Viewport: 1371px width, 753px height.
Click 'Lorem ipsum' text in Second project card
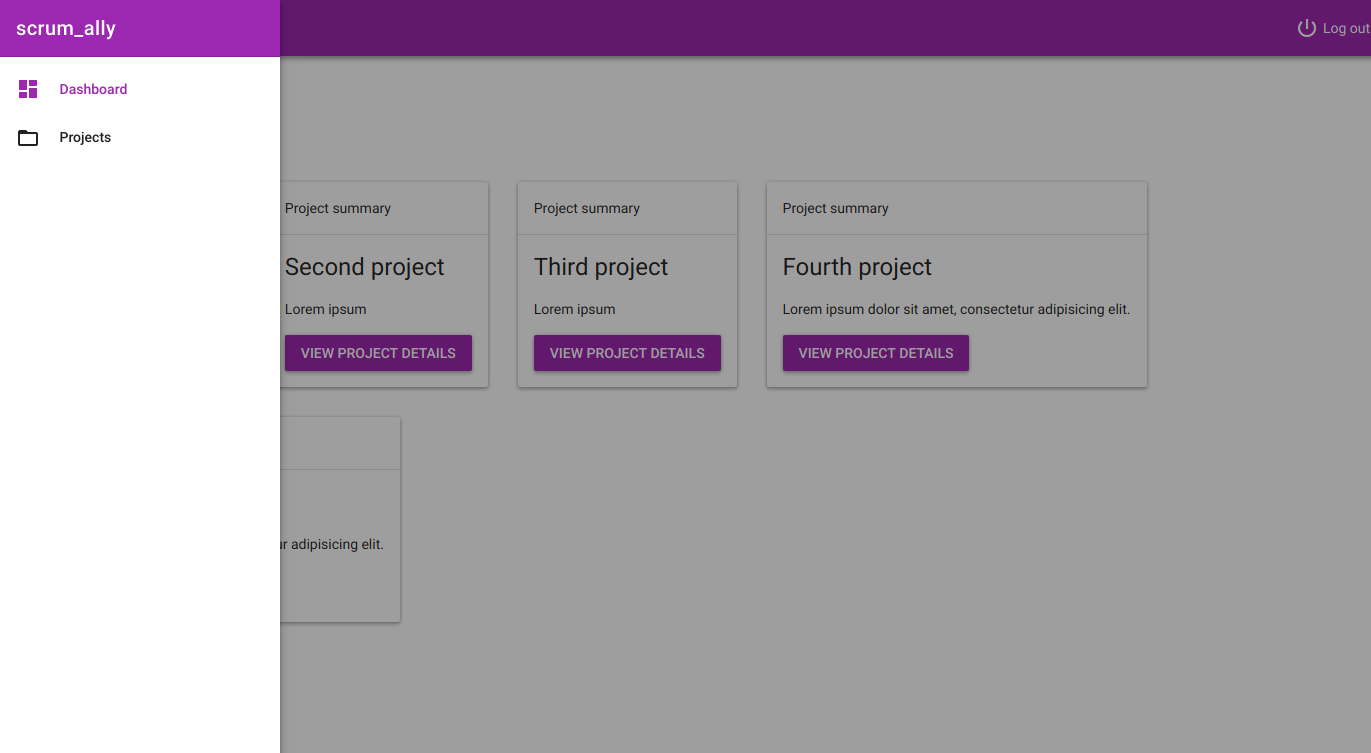click(x=326, y=309)
